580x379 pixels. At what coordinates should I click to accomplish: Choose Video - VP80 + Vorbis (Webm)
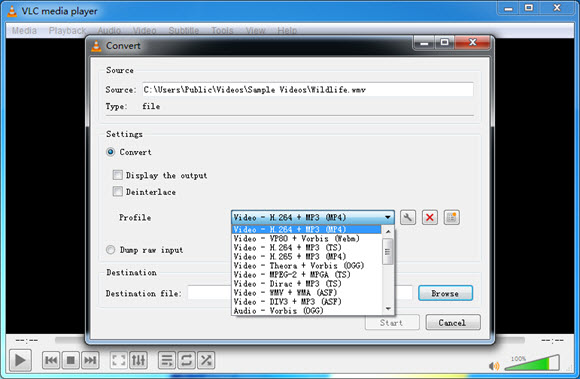[x=306, y=238]
